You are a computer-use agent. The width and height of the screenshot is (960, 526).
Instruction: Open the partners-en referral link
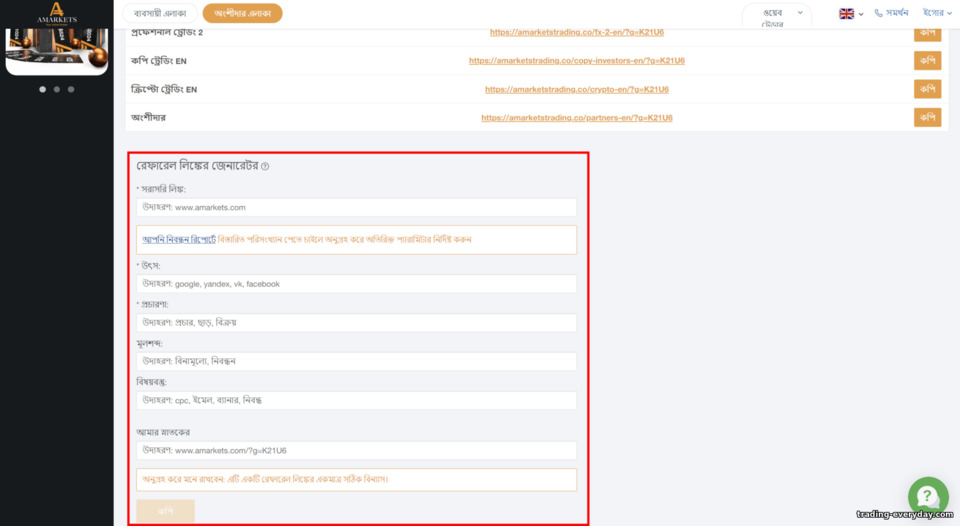pos(577,118)
